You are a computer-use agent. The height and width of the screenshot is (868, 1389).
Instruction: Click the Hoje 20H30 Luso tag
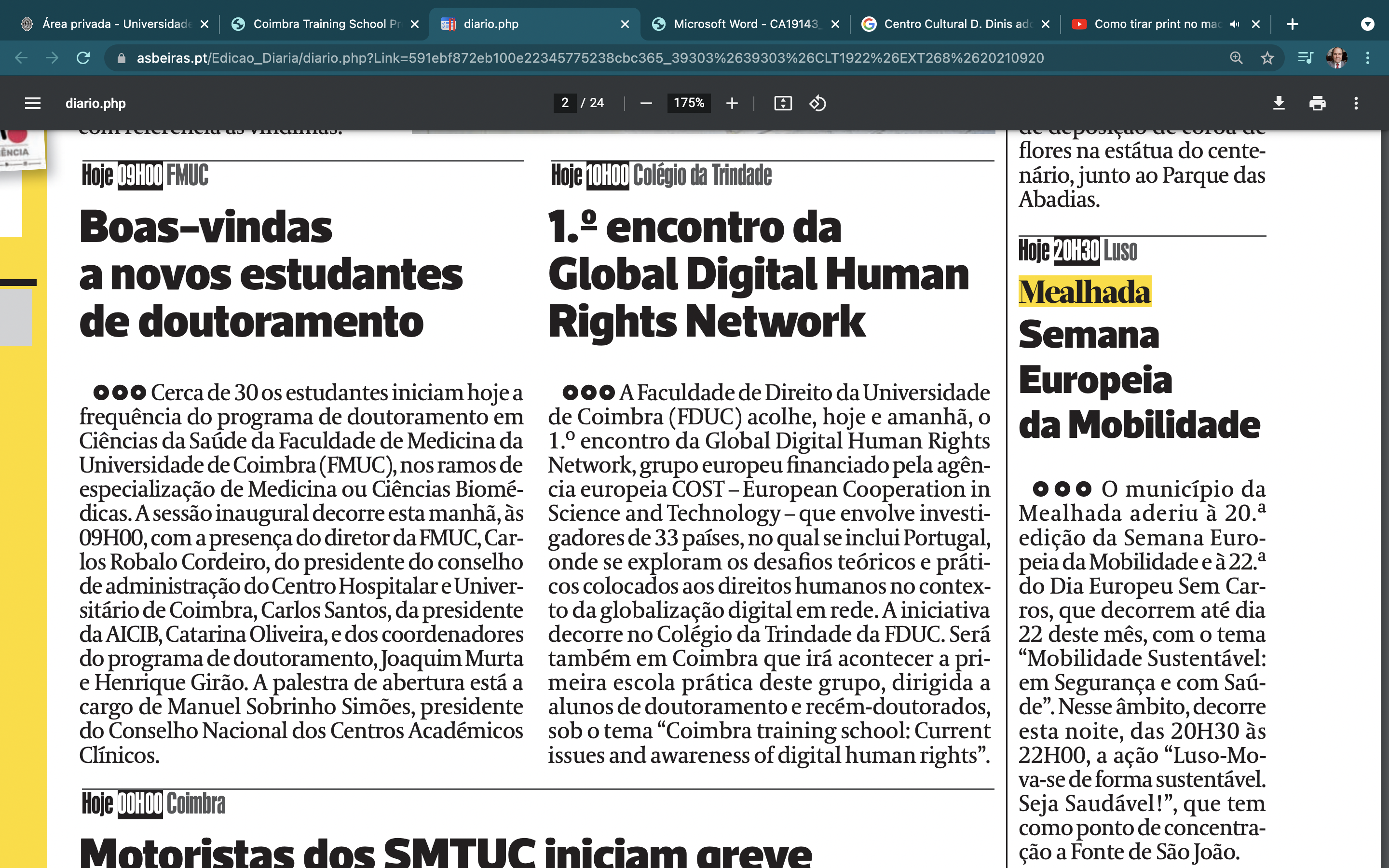(1077, 251)
